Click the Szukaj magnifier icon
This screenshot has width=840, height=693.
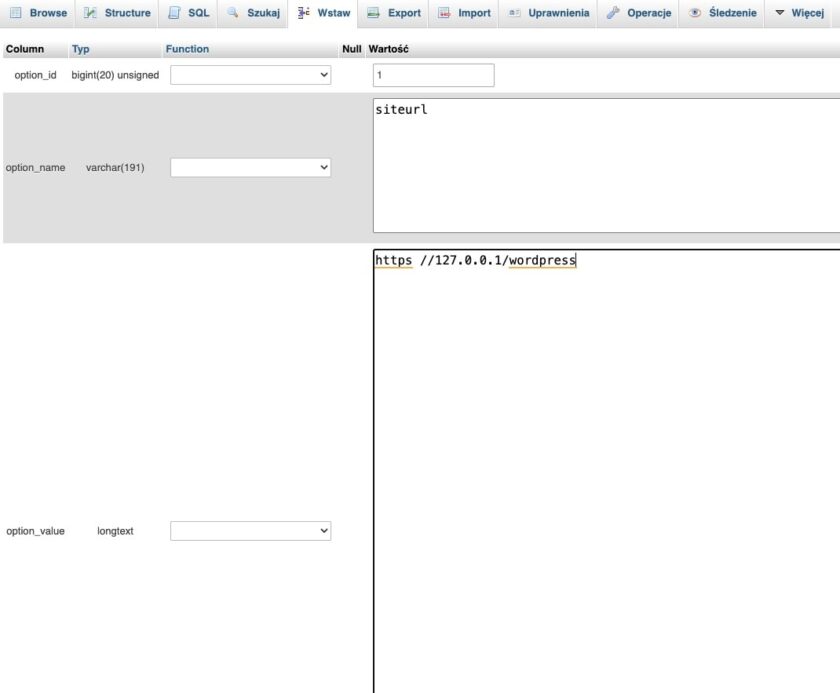click(x=233, y=13)
